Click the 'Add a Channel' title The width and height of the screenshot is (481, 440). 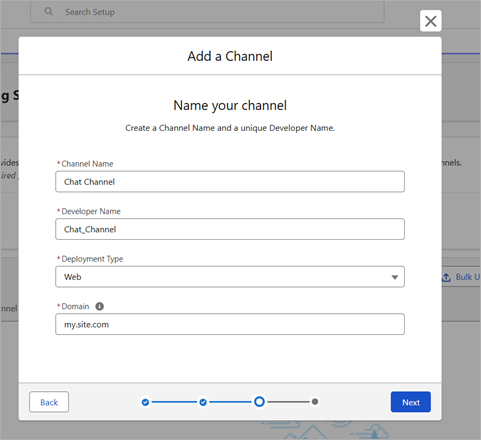tap(230, 56)
